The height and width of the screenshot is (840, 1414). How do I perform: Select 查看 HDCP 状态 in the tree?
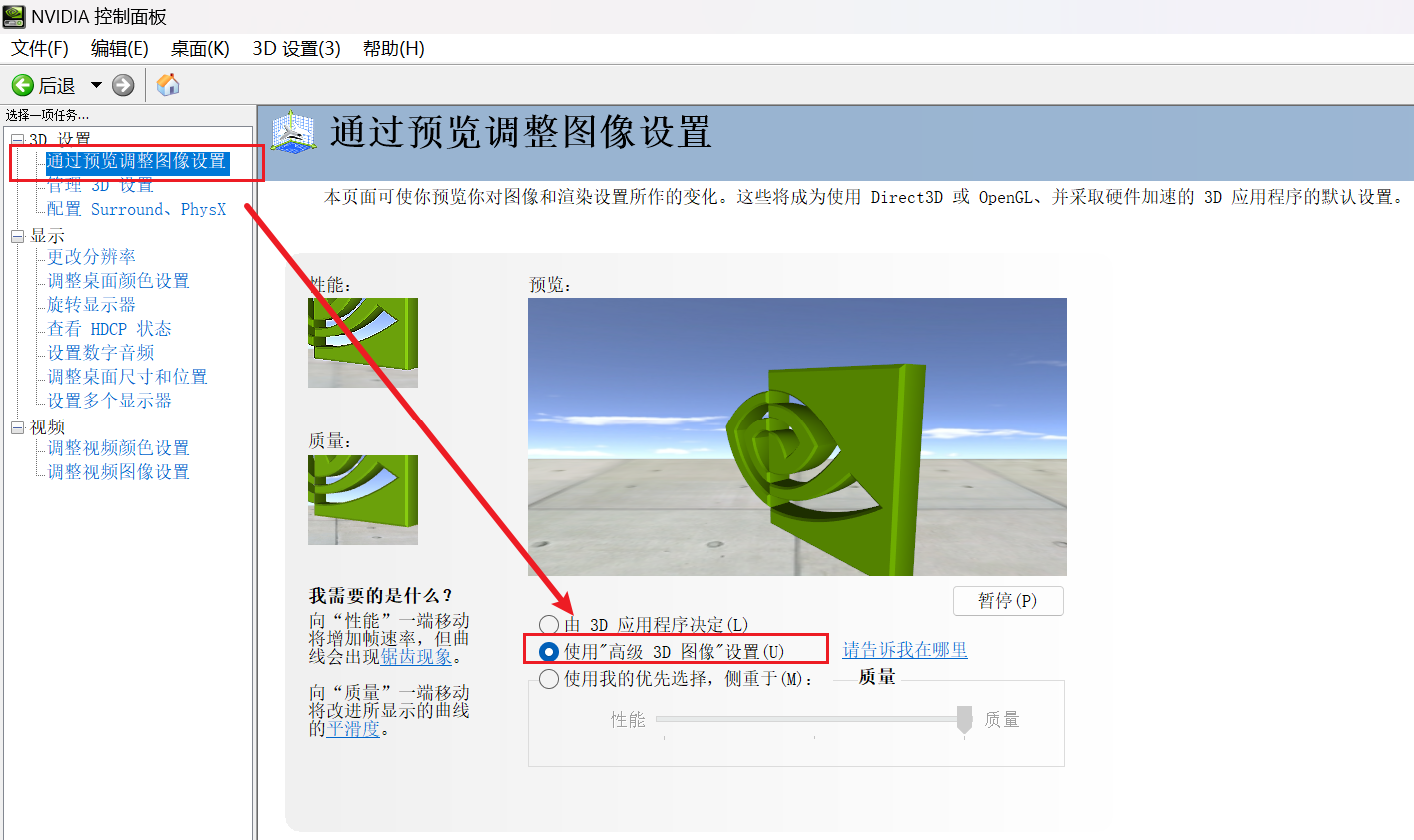point(110,329)
